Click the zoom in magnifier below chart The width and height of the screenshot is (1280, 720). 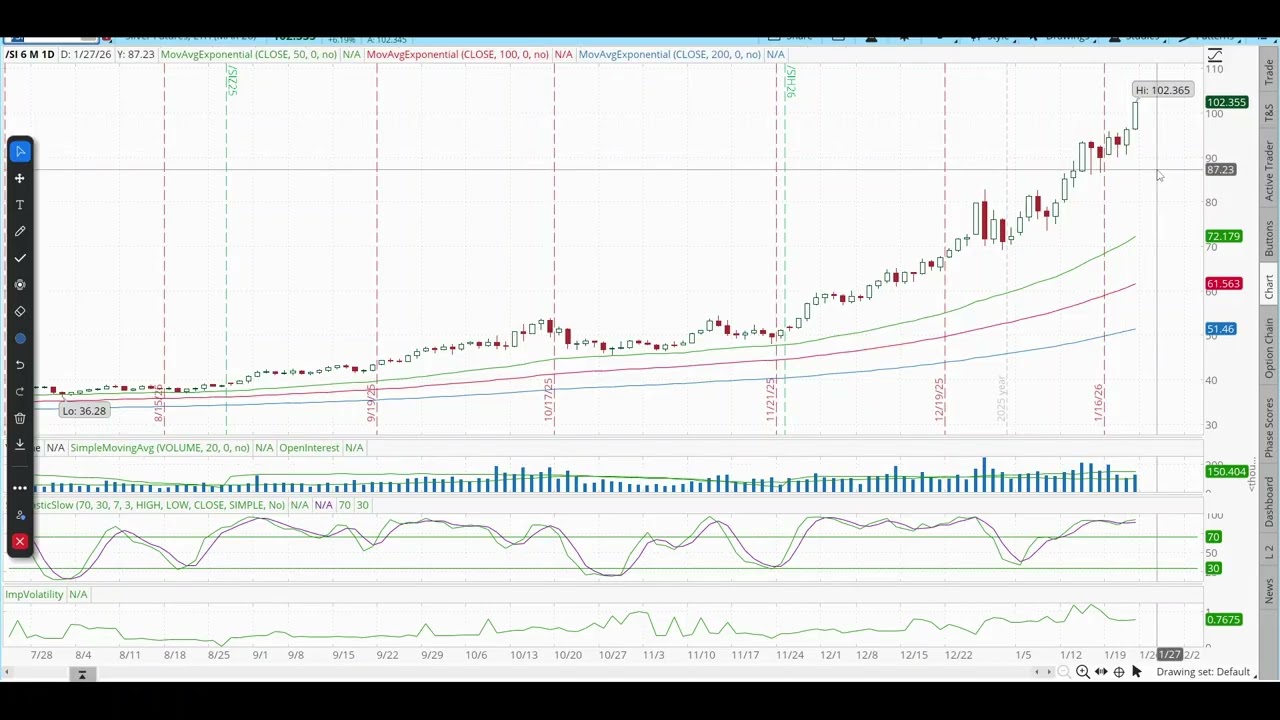pyautogui.click(x=1083, y=672)
